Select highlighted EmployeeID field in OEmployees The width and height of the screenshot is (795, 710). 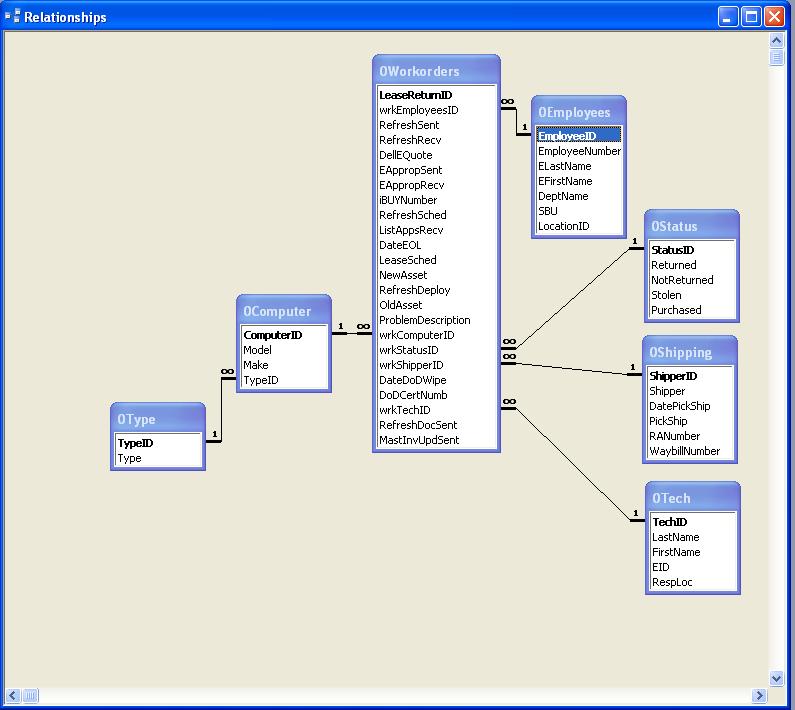(579, 136)
